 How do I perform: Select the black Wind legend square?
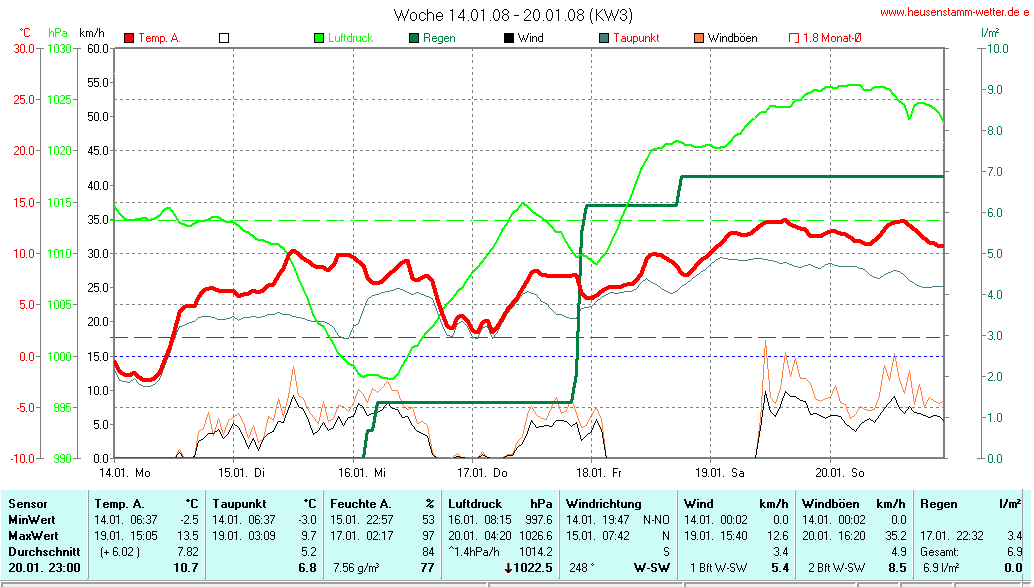(x=509, y=38)
